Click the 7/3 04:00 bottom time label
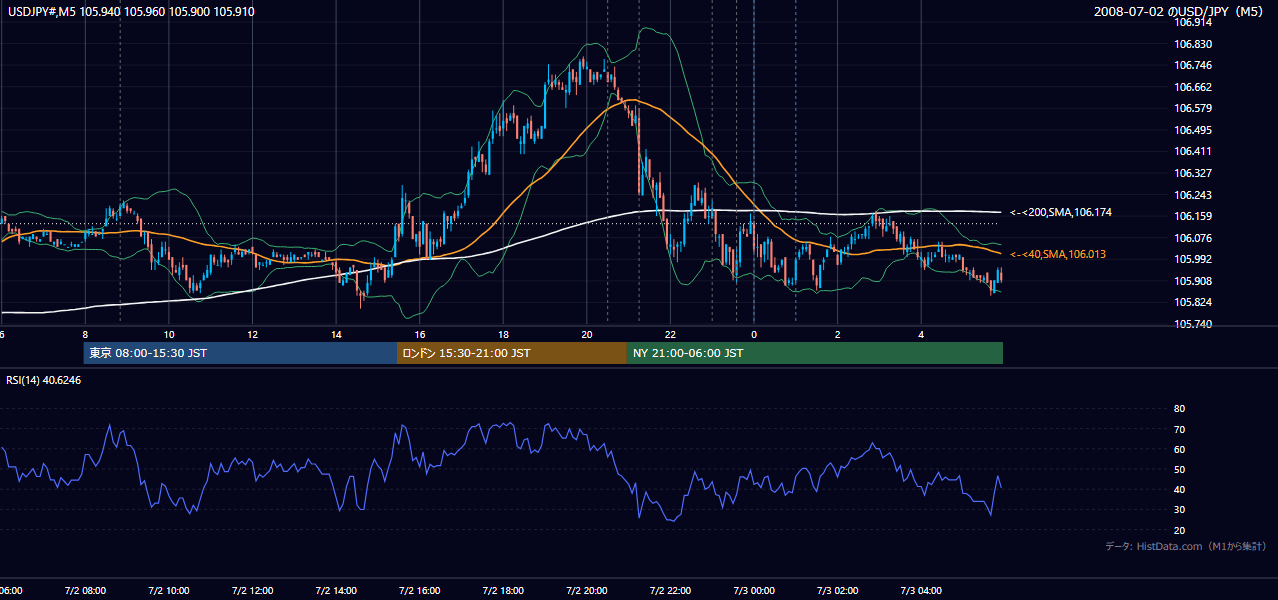The image size is (1278, 600). click(x=921, y=591)
